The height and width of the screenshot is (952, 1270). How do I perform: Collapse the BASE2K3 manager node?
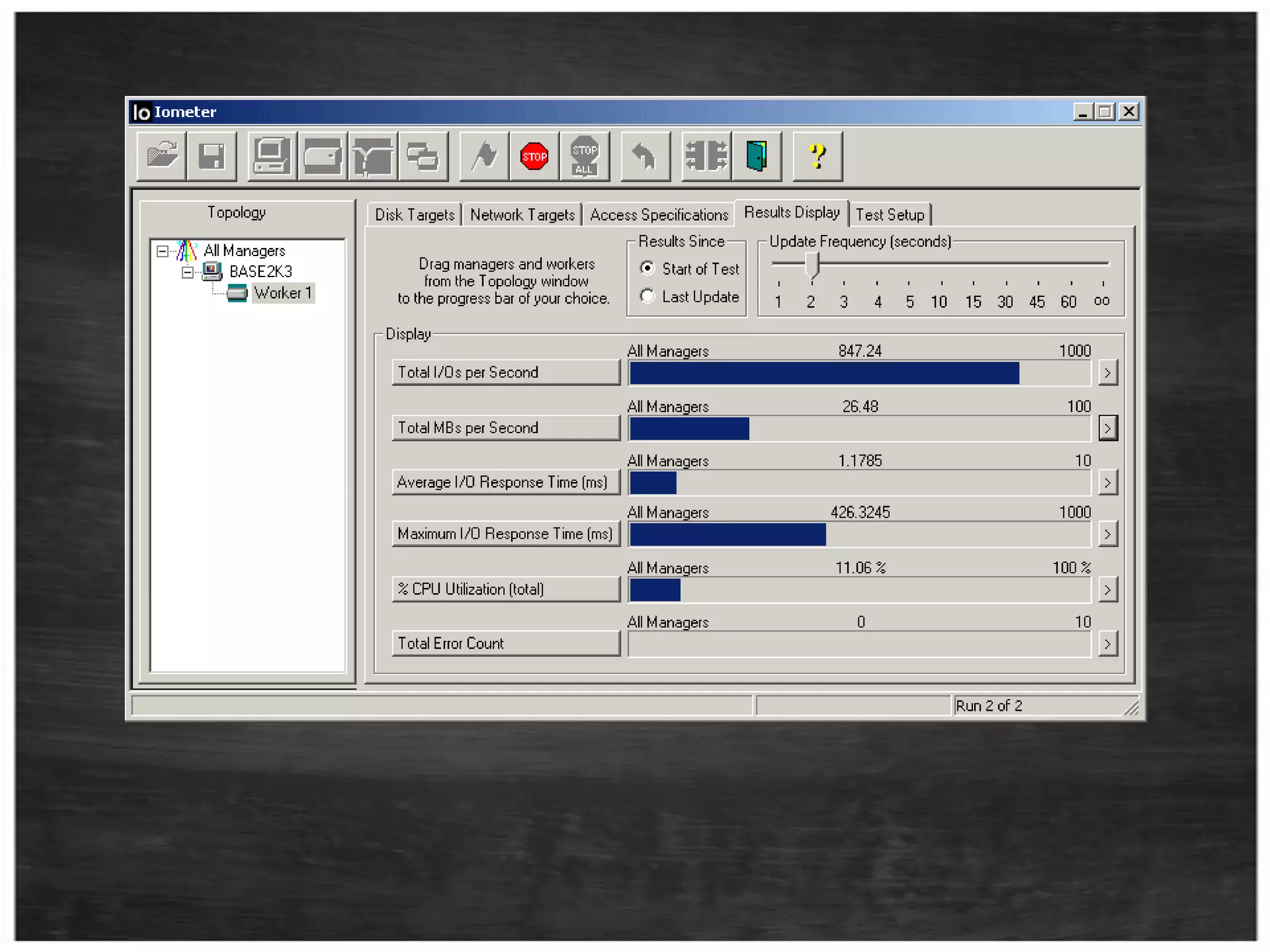(187, 272)
